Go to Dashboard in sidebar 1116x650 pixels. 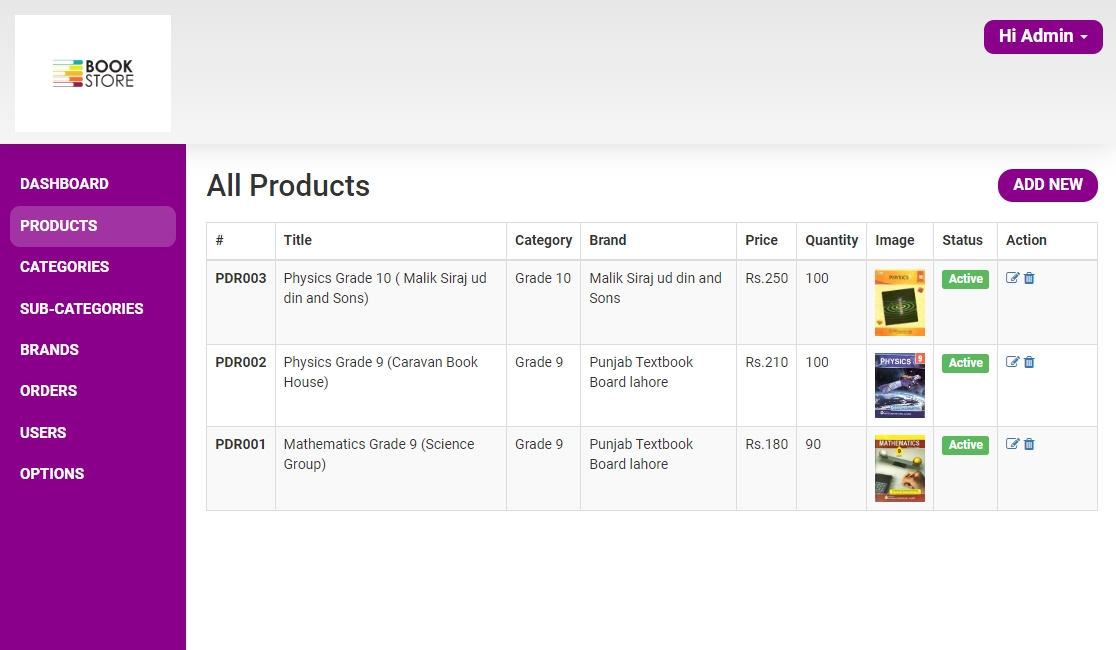(64, 184)
